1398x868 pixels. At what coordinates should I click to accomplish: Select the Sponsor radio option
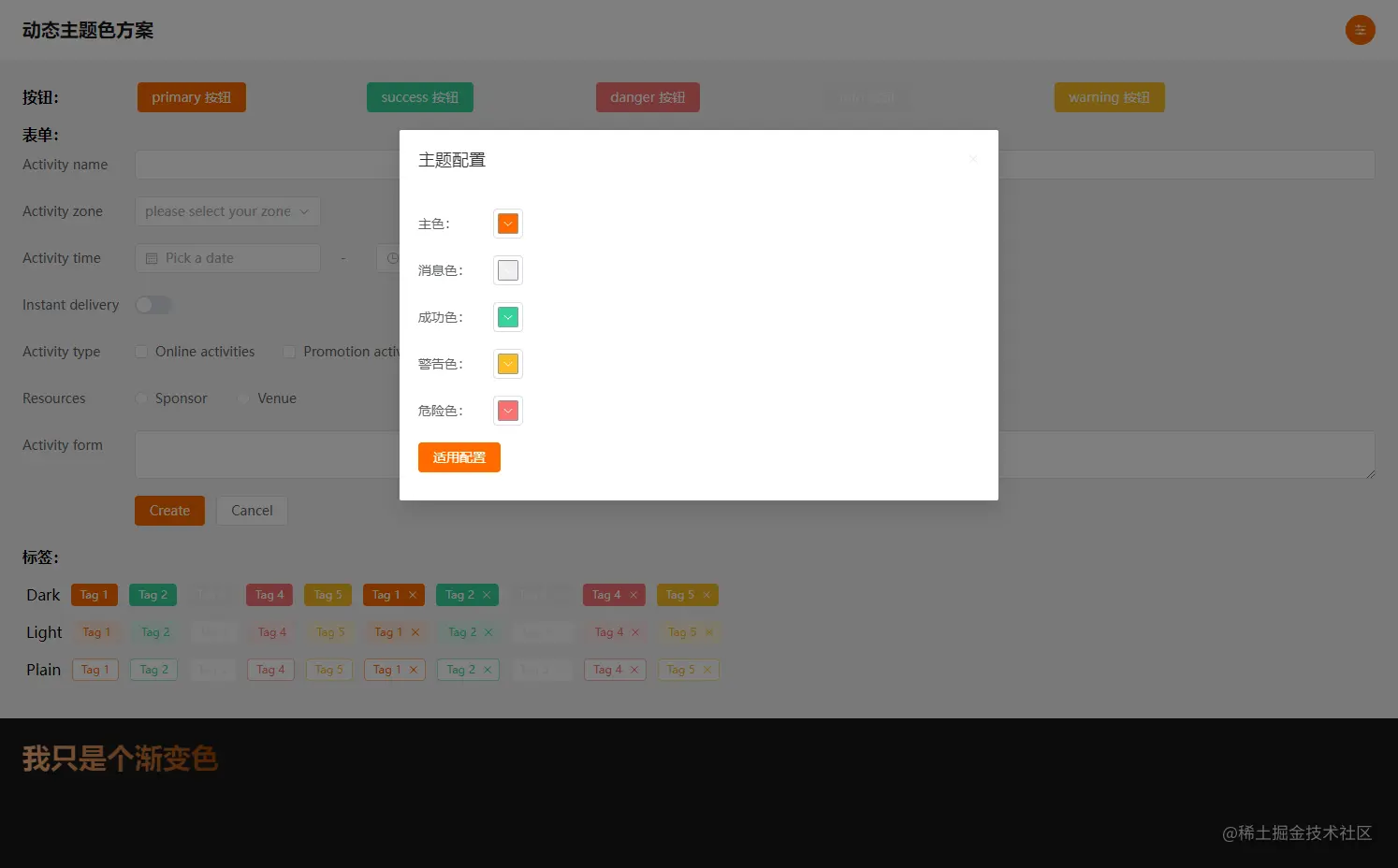pyautogui.click(x=142, y=398)
